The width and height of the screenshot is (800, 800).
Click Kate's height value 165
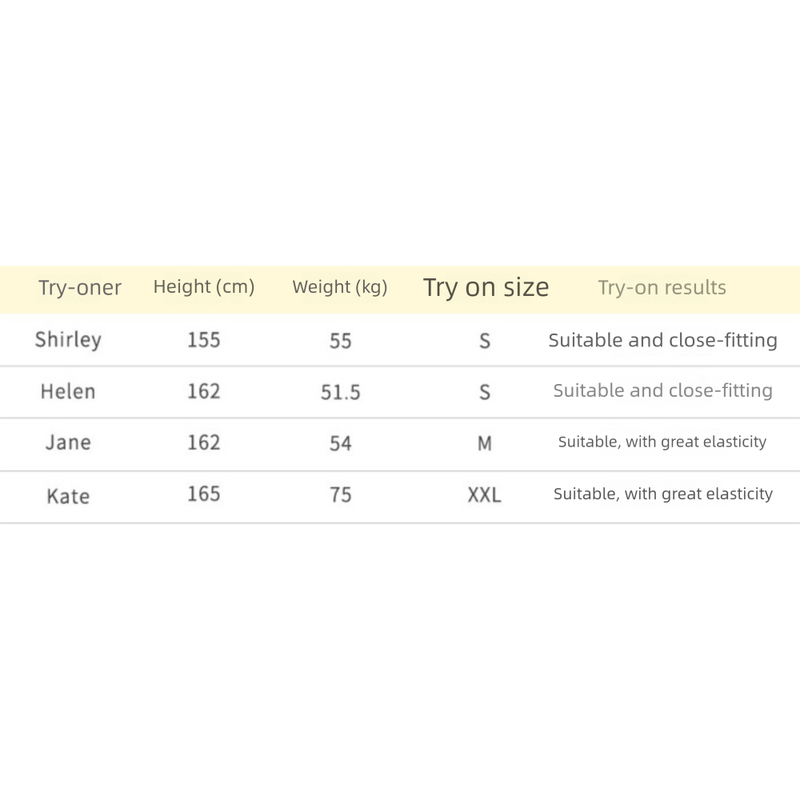204,494
